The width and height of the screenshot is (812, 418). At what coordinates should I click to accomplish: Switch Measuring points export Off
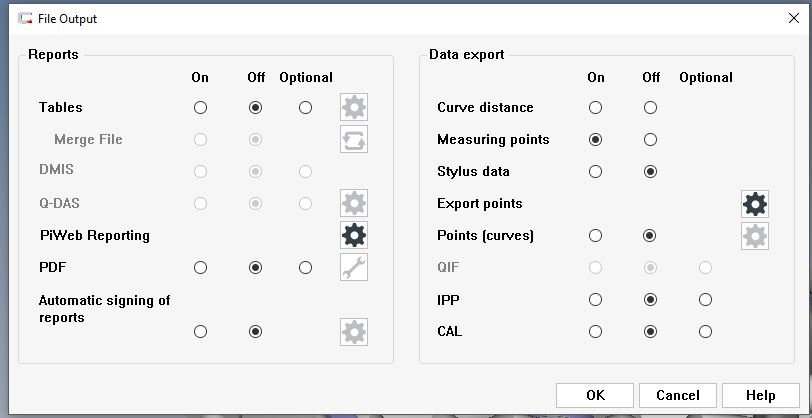[x=651, y=140]
